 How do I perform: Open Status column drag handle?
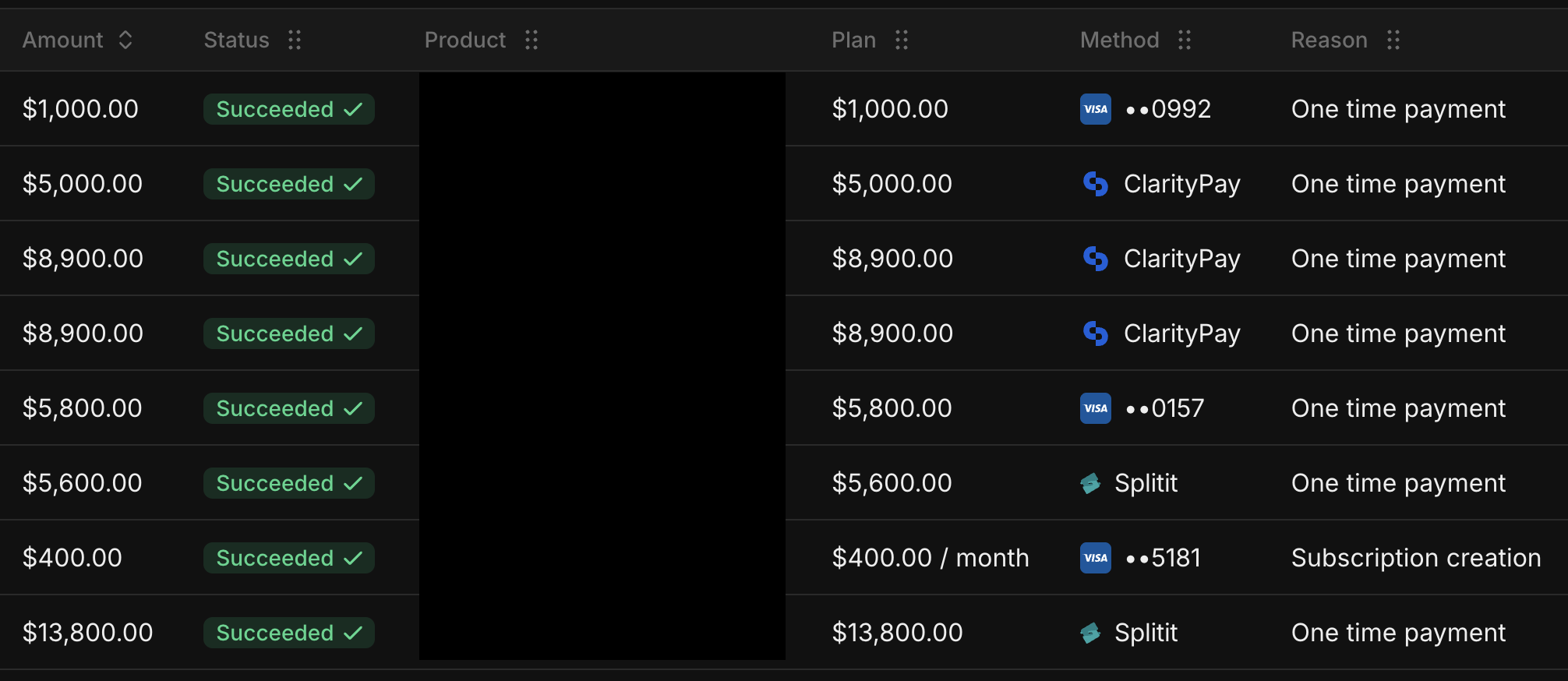pos(295,40)
